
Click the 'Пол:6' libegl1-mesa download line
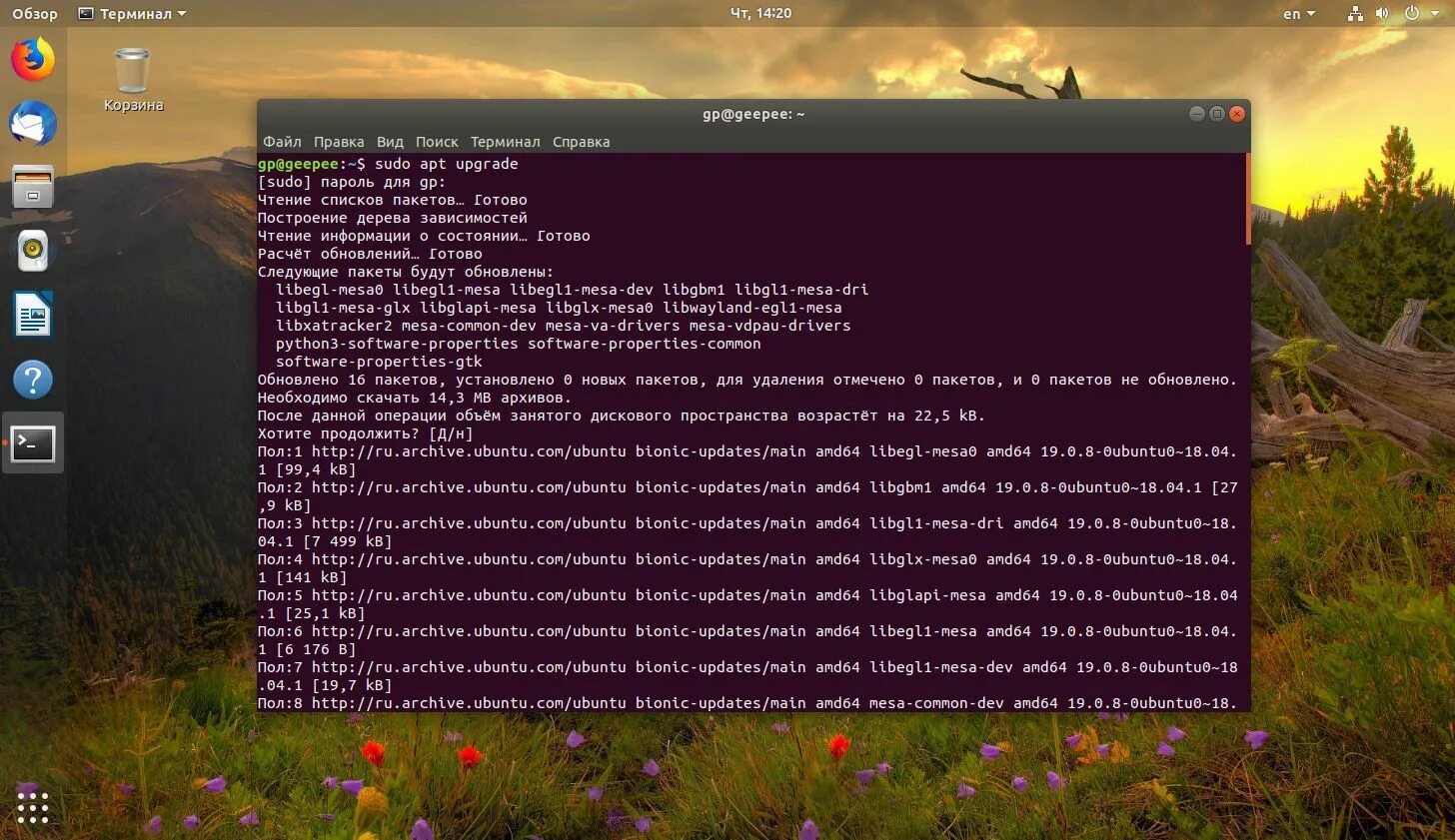tap(747, 640)
